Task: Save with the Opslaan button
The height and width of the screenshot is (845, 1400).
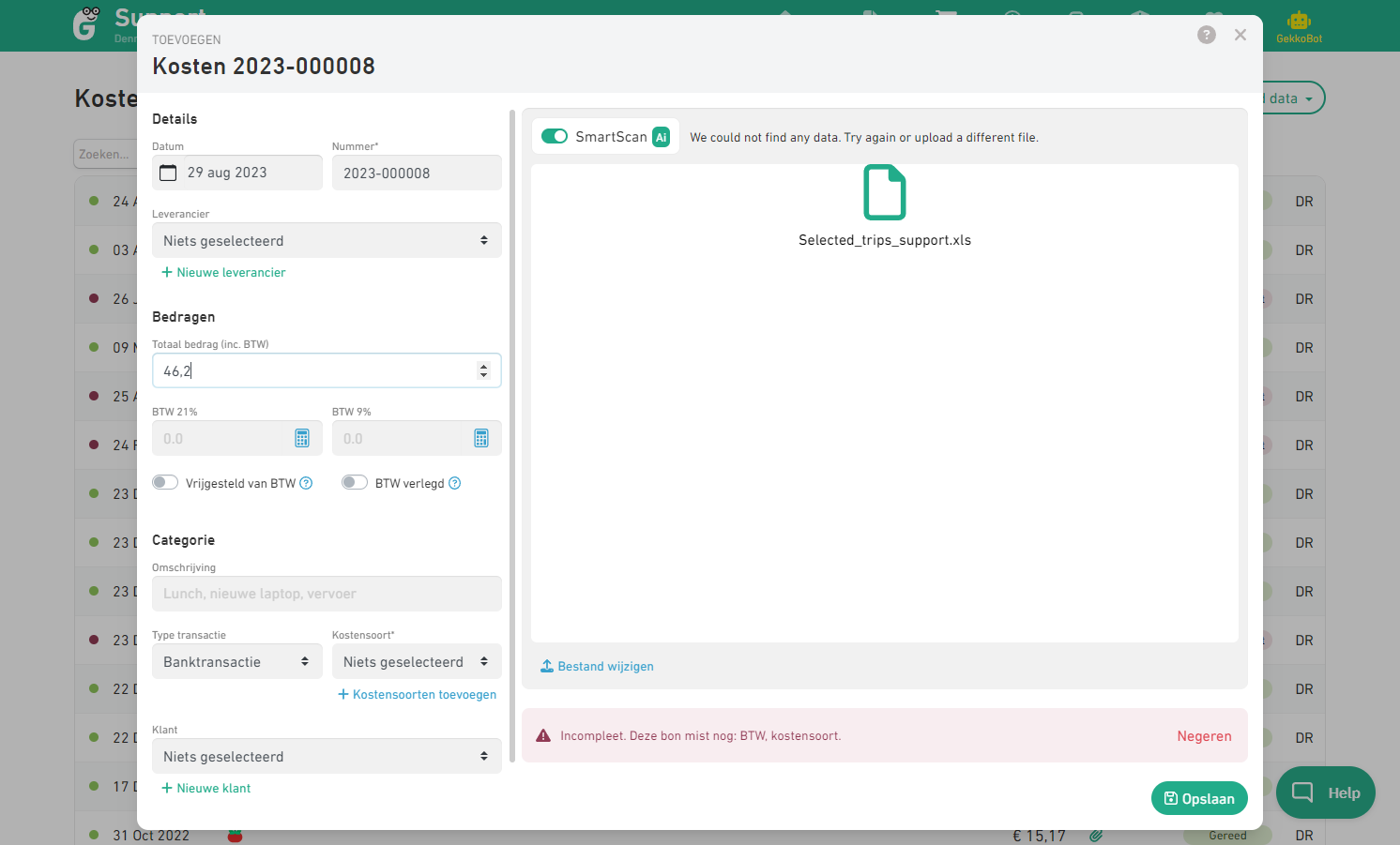Action: 1199,798
